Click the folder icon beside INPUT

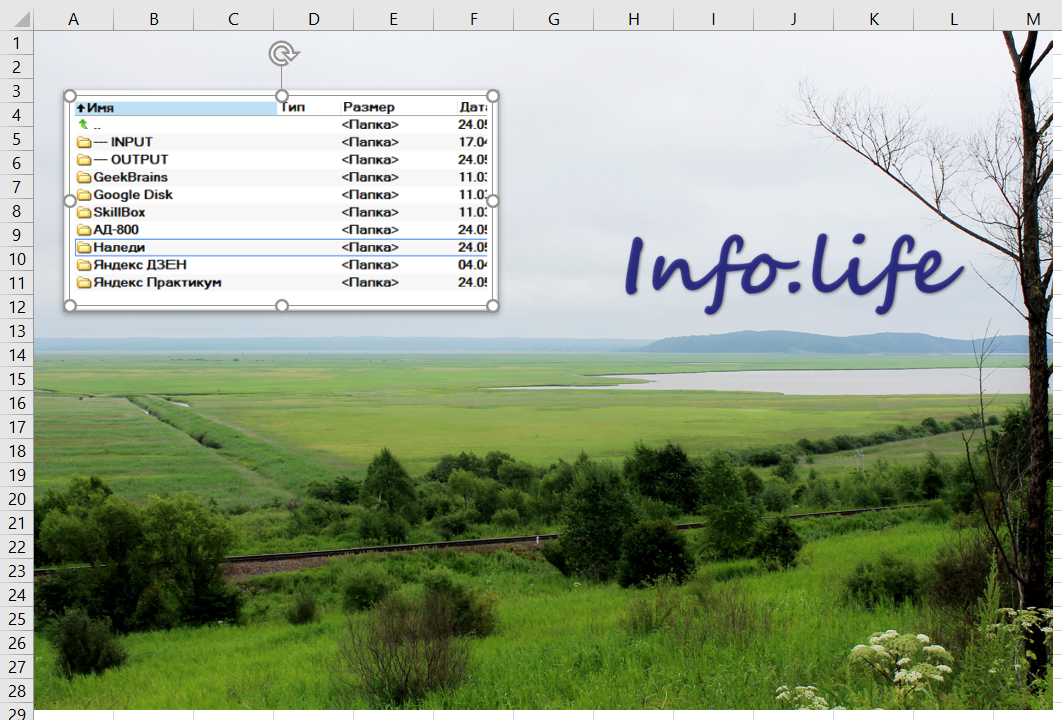84,142
